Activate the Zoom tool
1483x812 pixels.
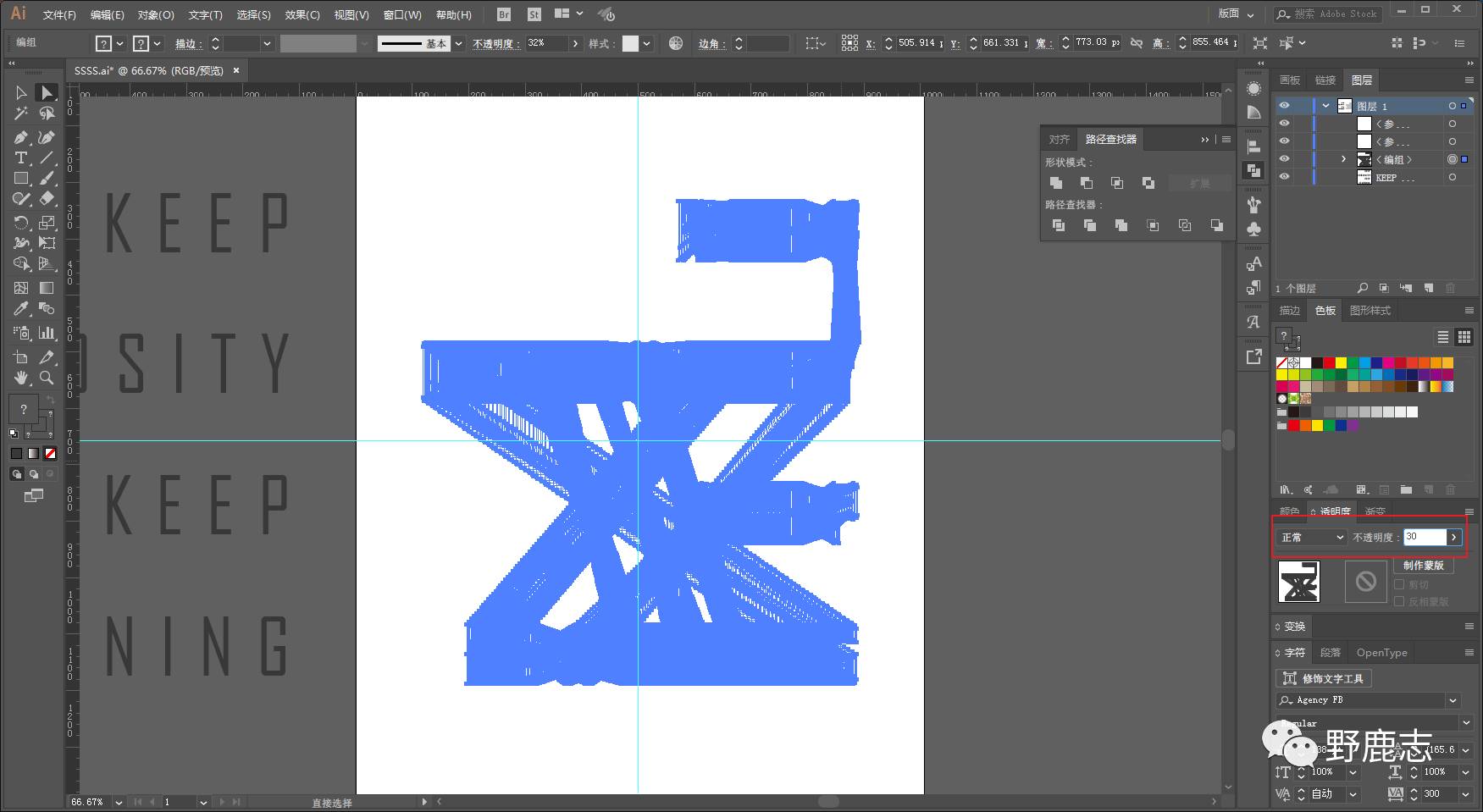click(47, 378)
